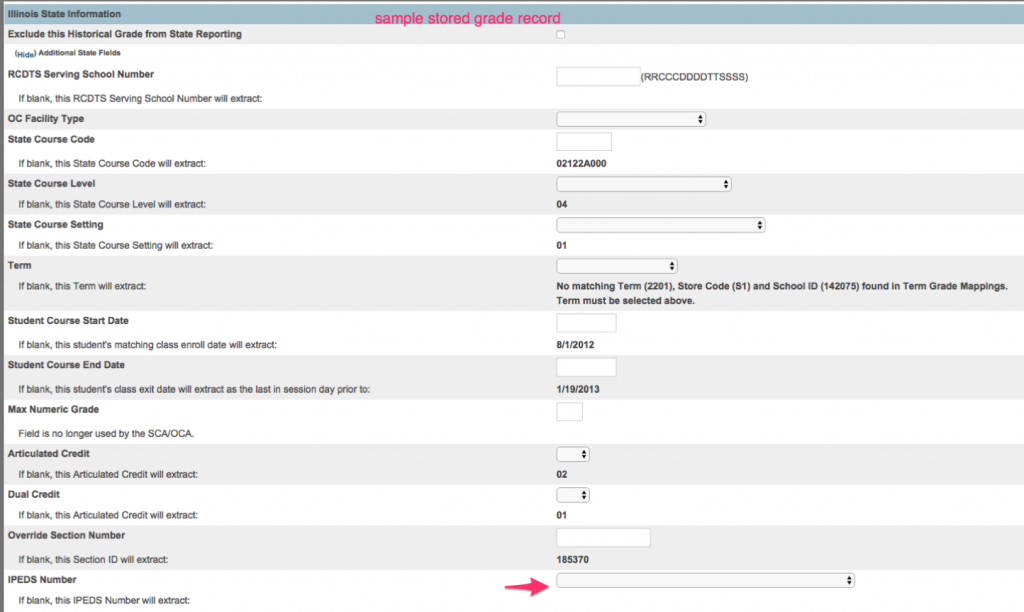
Task: Click the Additional State Fields label
Action: tap(79, 53)
